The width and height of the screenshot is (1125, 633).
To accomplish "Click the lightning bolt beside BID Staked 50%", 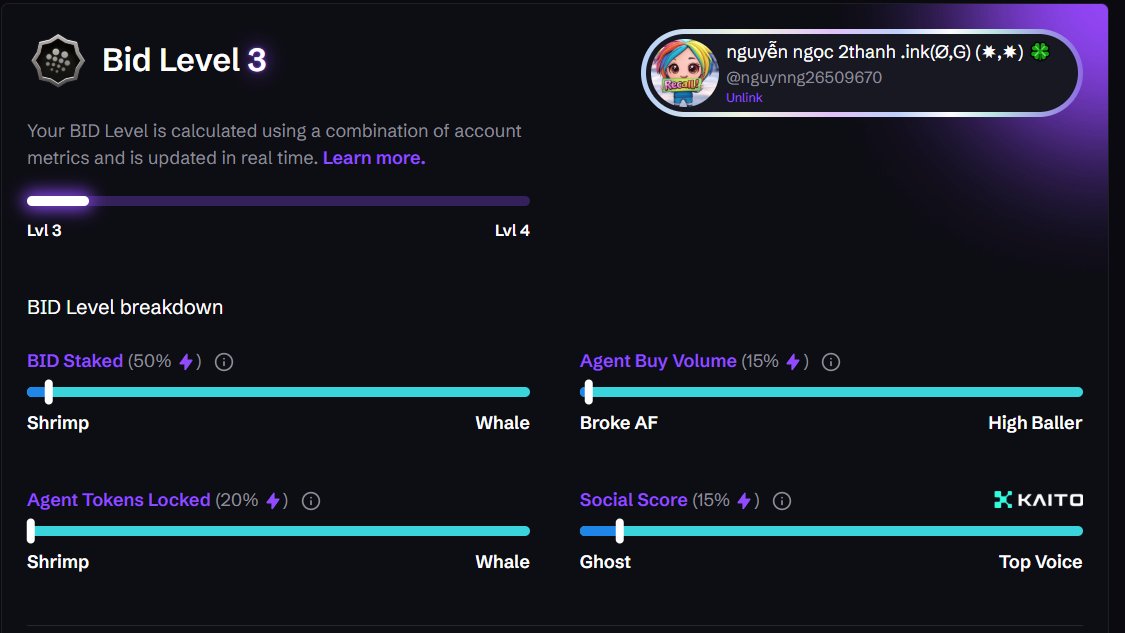I will pos(186,362).
